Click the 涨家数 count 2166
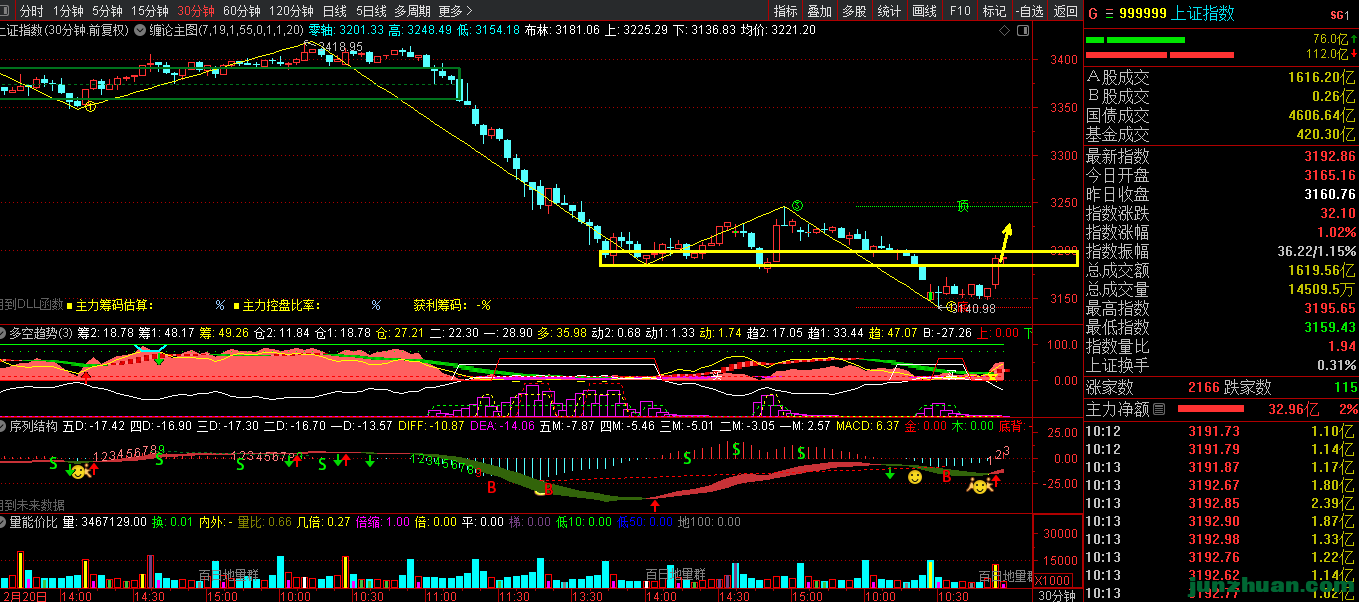 tap(1203, 387)
